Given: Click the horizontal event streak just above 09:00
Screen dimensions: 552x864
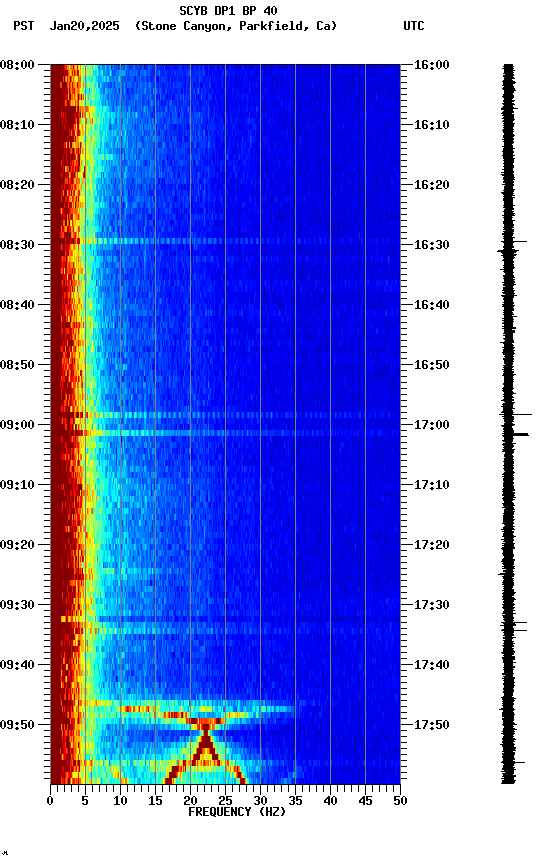Looking at the screenshot, I should click(225, 415).
